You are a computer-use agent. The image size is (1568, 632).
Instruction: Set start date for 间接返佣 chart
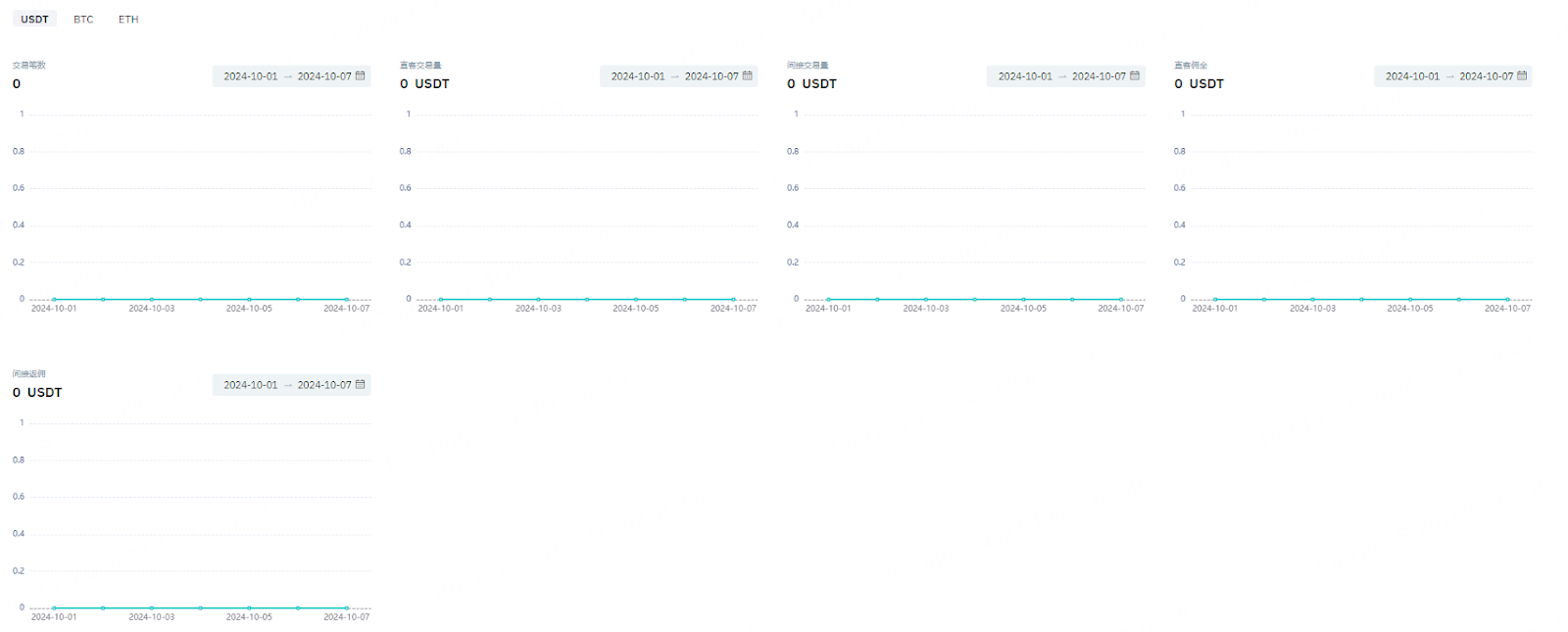pyautogui.click(x=251, y=385)
